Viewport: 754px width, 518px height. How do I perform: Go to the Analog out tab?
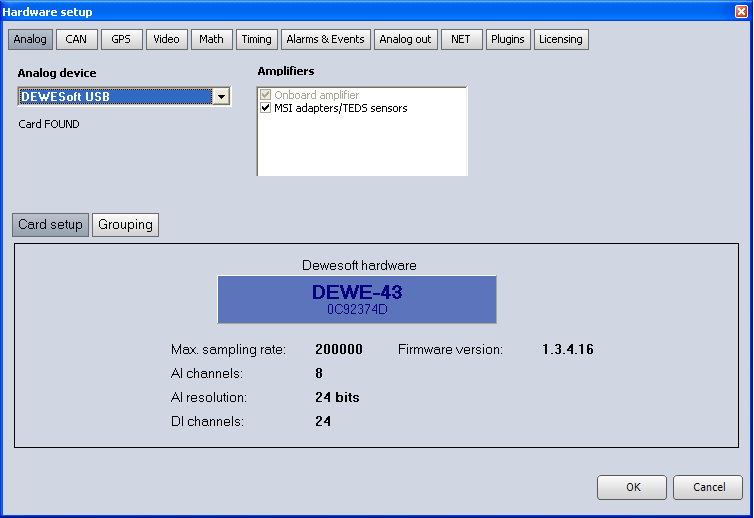405,39
